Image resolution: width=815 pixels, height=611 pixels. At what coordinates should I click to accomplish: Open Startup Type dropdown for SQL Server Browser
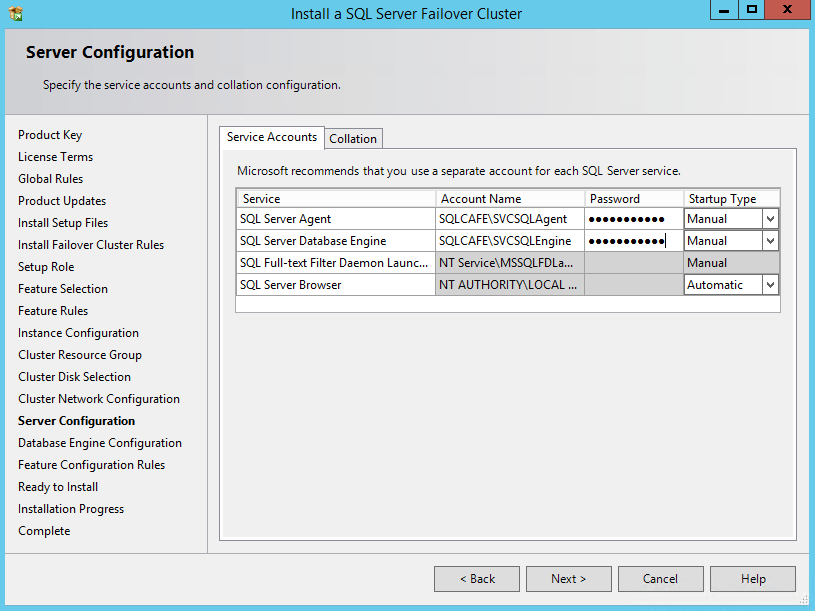770,285
